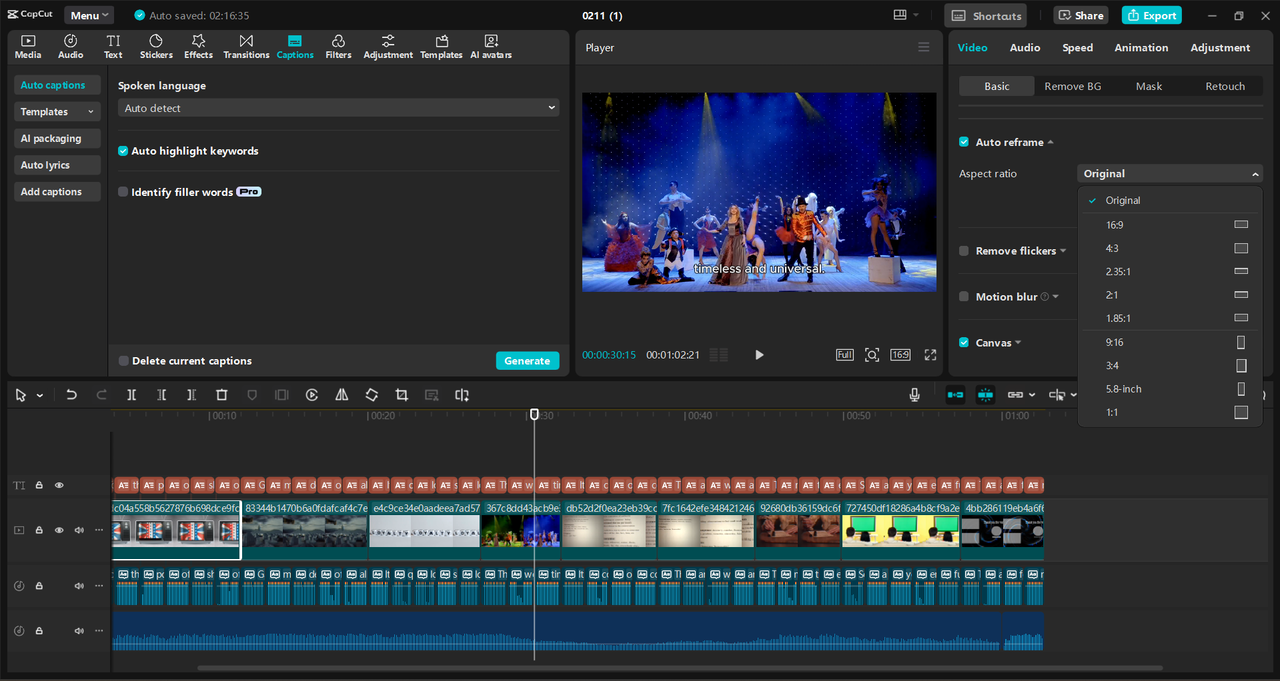
Task: Enable the Remove flickers checkbox
Action: point(964,251)
